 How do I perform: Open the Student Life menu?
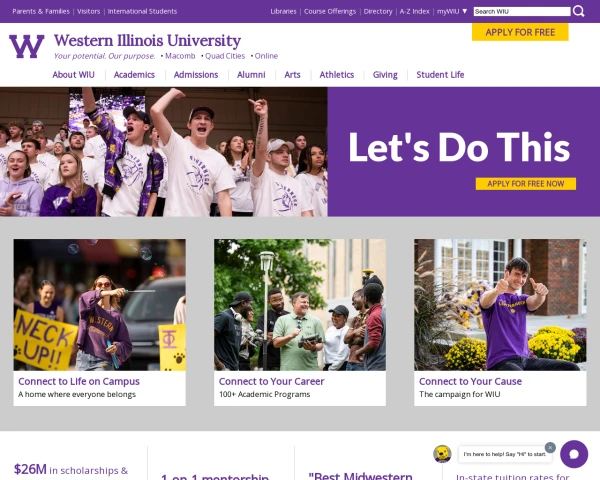[x=440, y=75]
